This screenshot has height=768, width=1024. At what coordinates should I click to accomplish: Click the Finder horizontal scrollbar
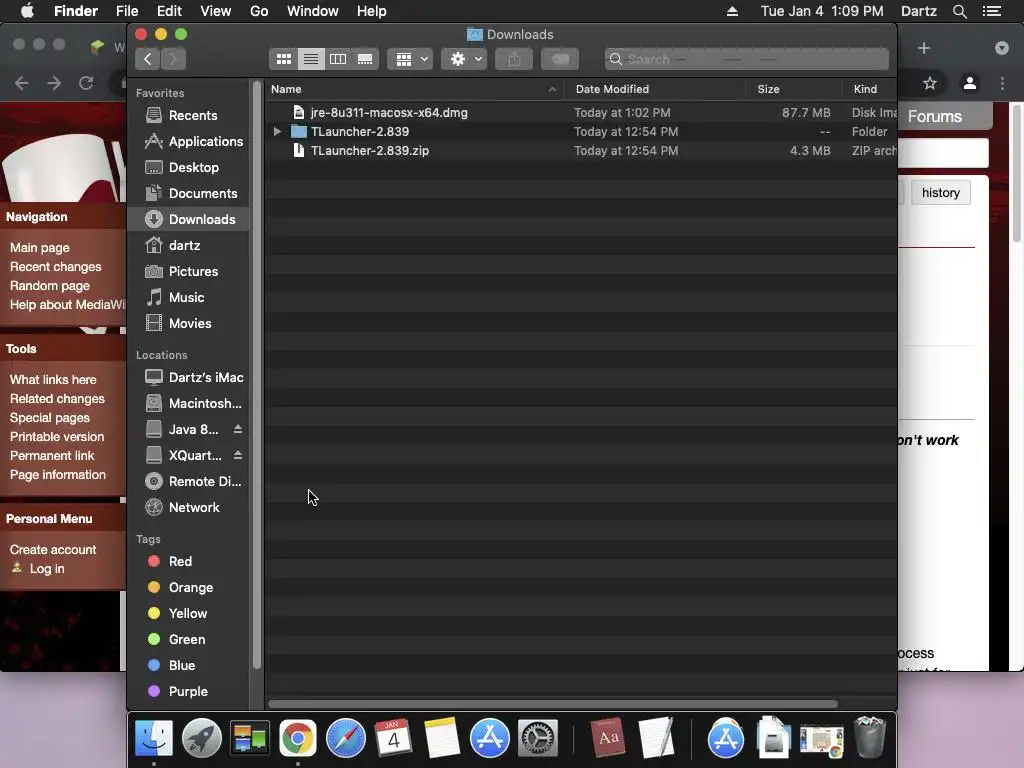coord(552,704)
